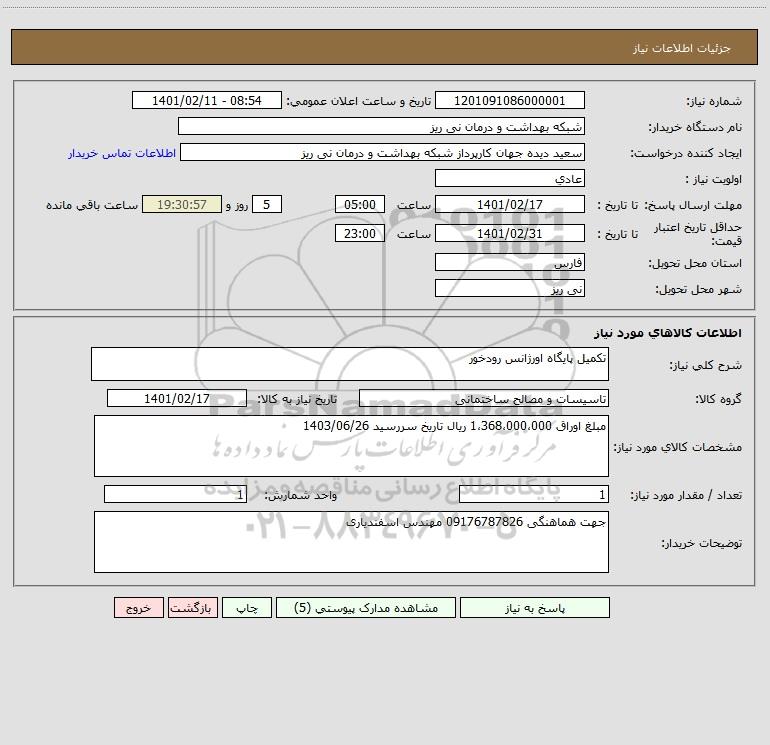This screenshot has width=770, height=745.
Task: Click remaining time countdown 19:30:57
Action: coord(182,204)
